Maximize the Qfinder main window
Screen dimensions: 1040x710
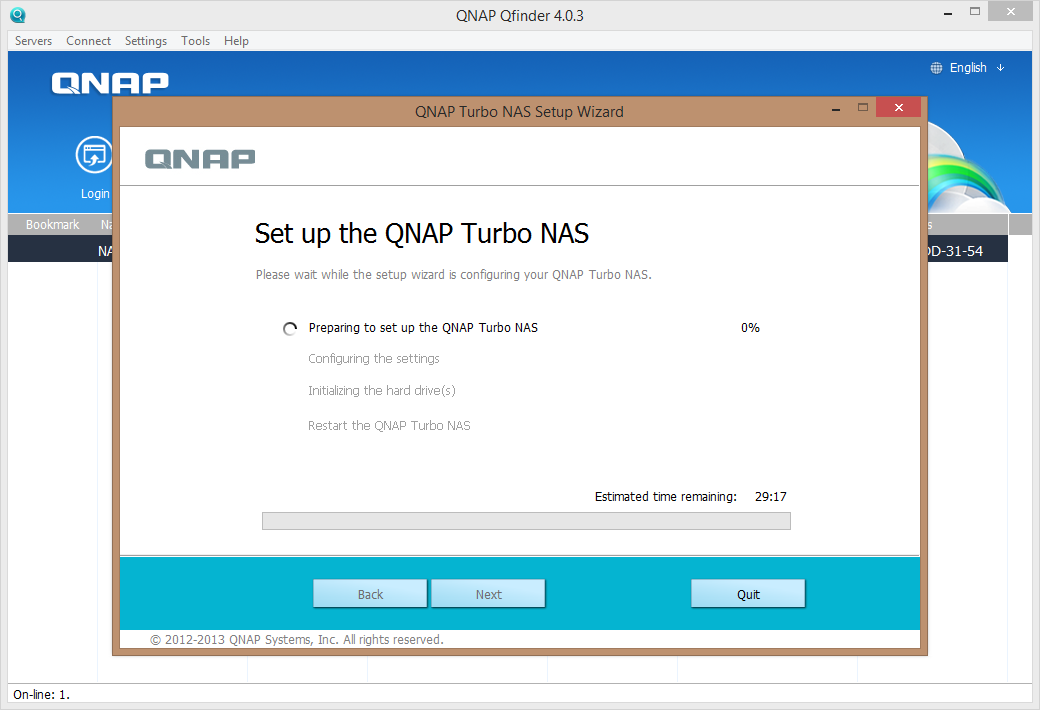tap(975, 11)
